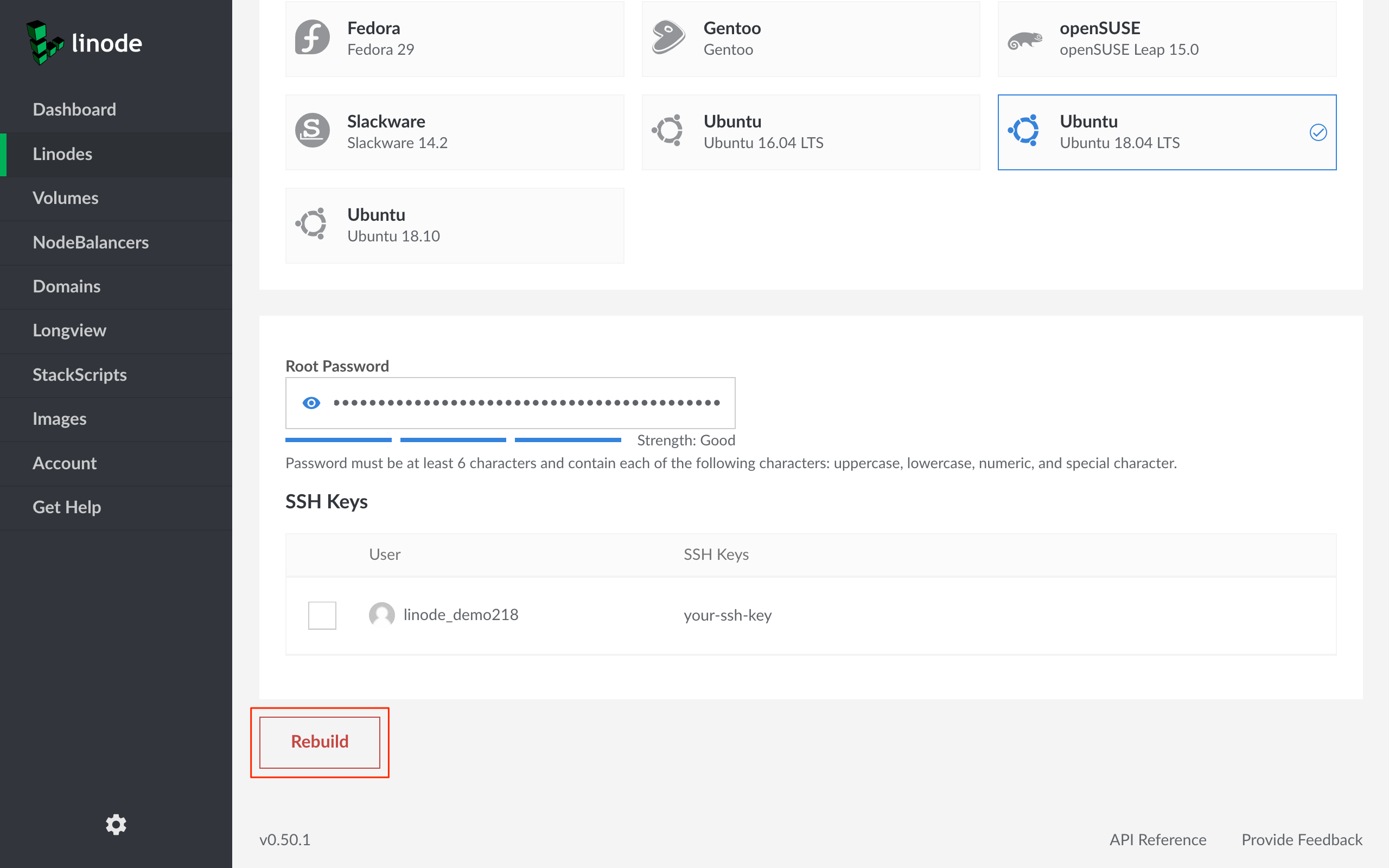
Task: Select the openSUSE Leap 15.0 icon
Action: [1024, 40]
